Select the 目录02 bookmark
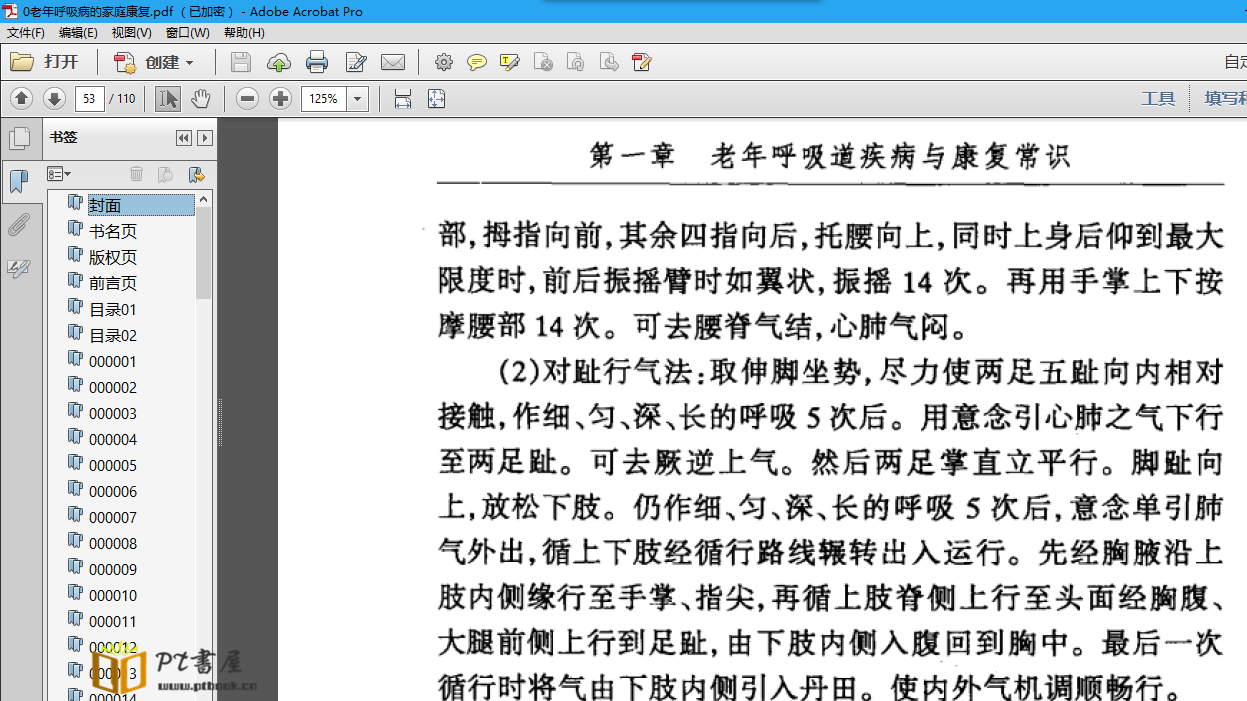 pyautogui.click(x=113, y=335)
